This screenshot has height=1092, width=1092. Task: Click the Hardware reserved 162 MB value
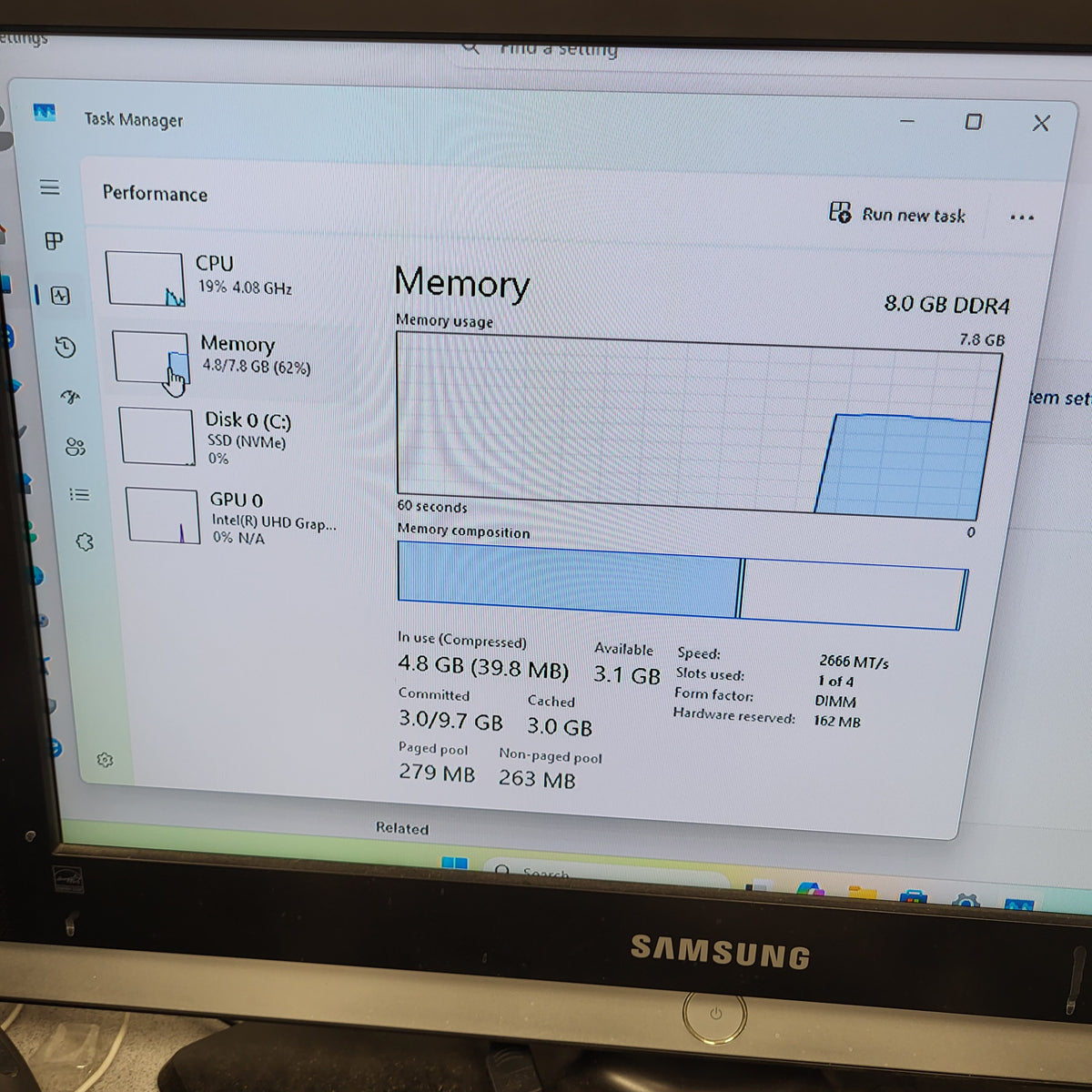click(x=837, y=722)
